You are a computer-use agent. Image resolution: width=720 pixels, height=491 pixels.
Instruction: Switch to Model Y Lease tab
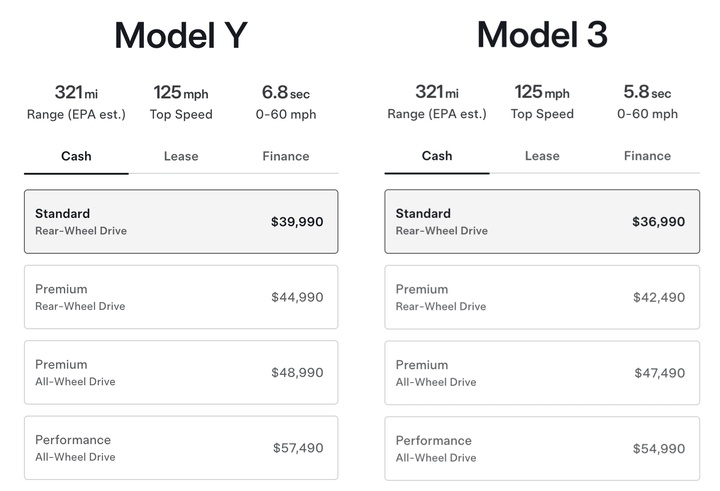(x=181, y=156)
